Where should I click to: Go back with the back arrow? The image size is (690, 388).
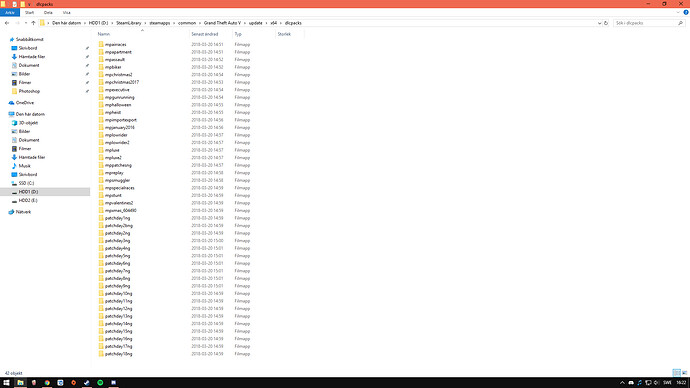[7, 23]
